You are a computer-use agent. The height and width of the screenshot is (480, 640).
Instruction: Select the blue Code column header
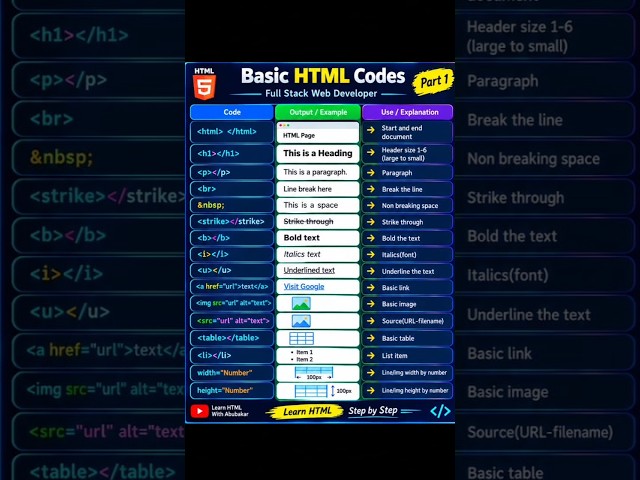pos(232,112)
